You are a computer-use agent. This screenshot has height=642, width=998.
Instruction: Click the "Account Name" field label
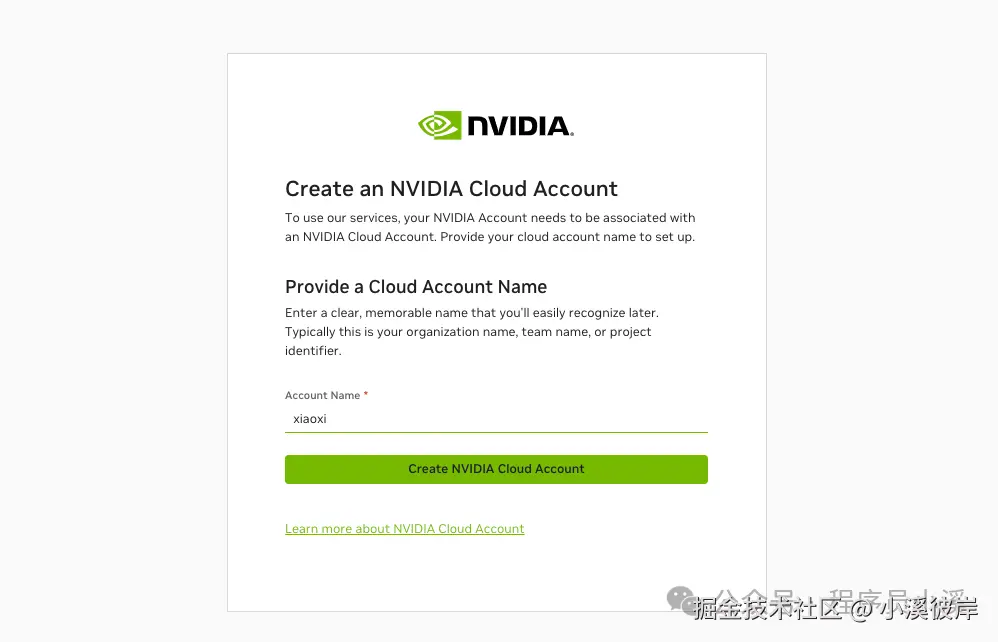[322, 396]
